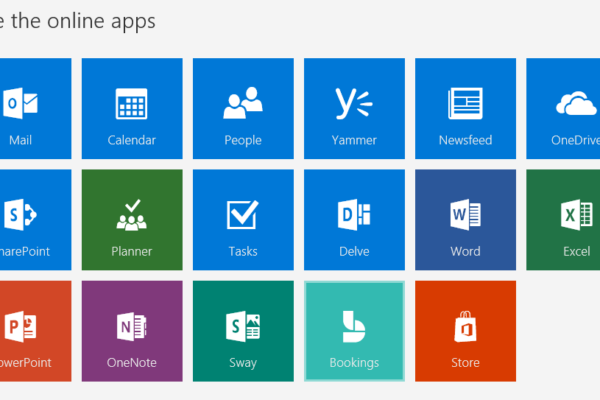
Task: Open the Sway tile
Action: click(243, 331)
